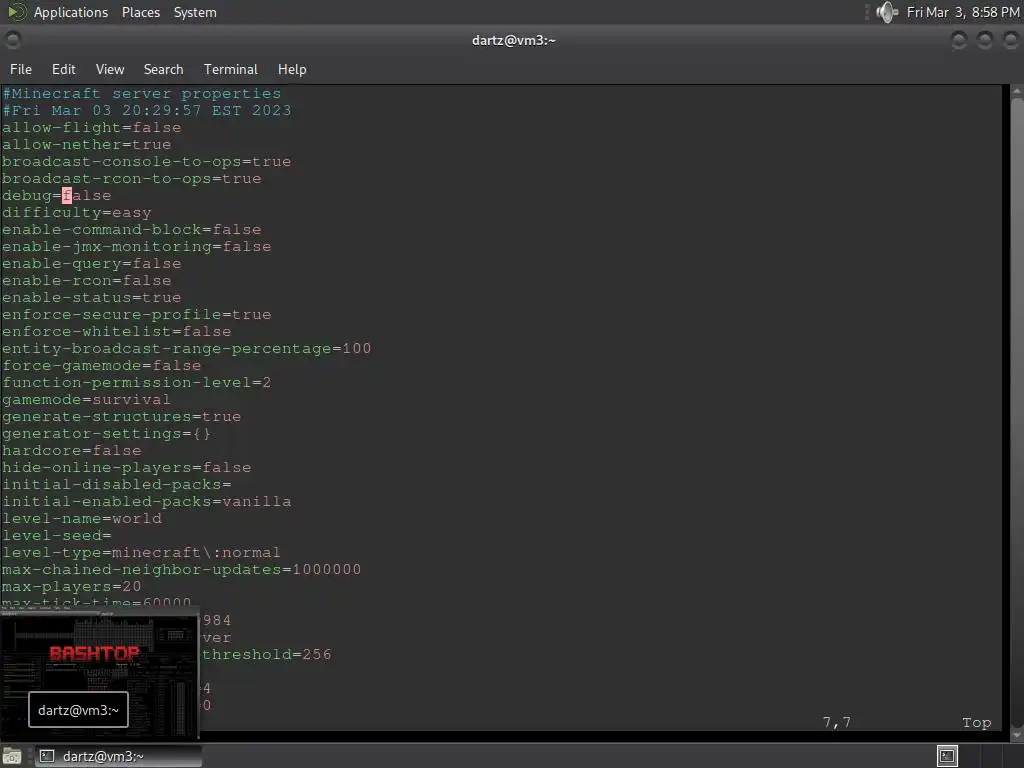Click 'max-chained-neighbor-updates=1000000' line
The image size is (1024, 768).
coord(182,569)
